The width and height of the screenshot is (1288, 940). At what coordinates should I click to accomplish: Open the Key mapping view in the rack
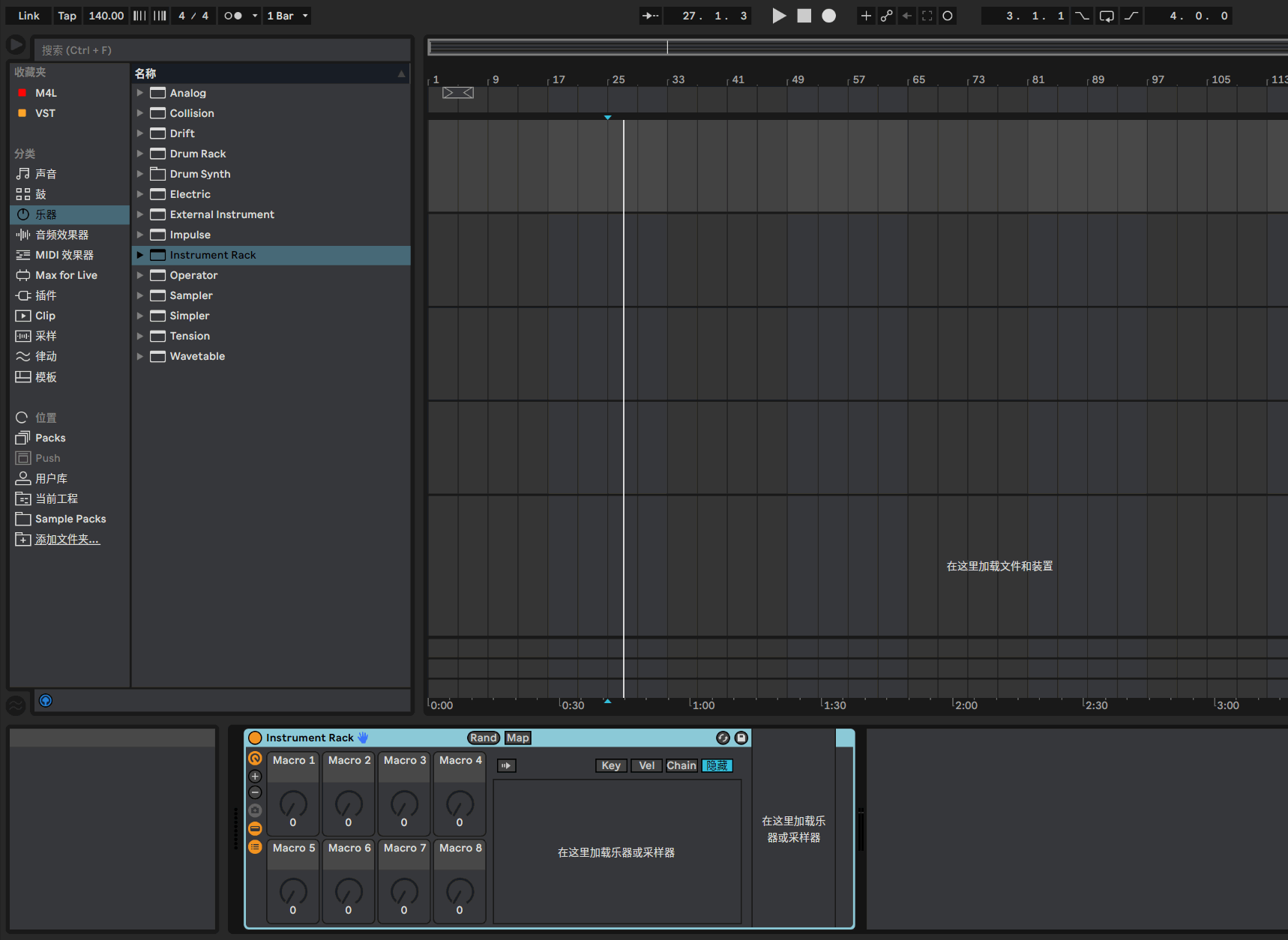[611, 765]
